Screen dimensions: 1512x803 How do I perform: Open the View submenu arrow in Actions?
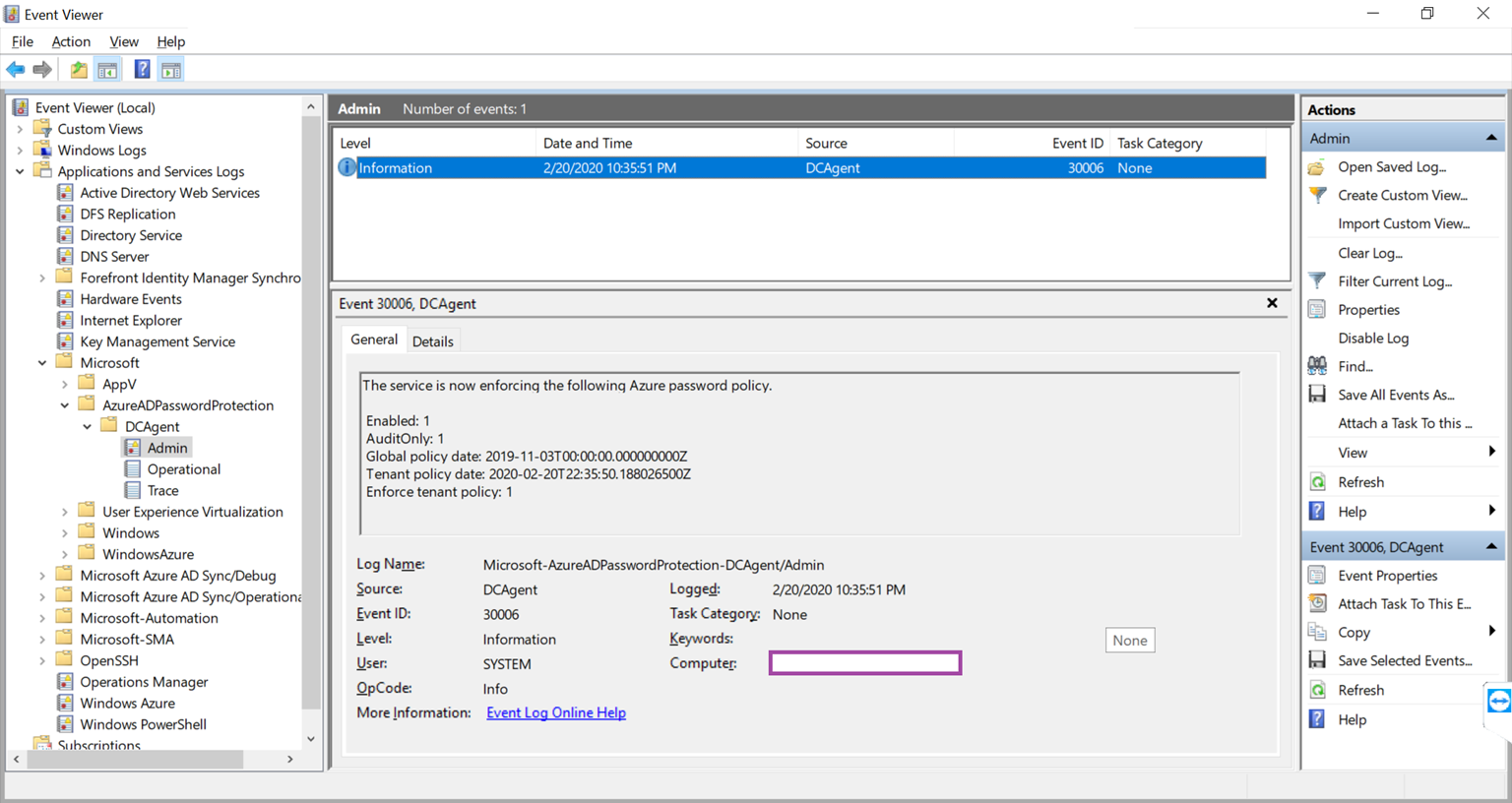pyautogui.click(x=1492, y=452)
